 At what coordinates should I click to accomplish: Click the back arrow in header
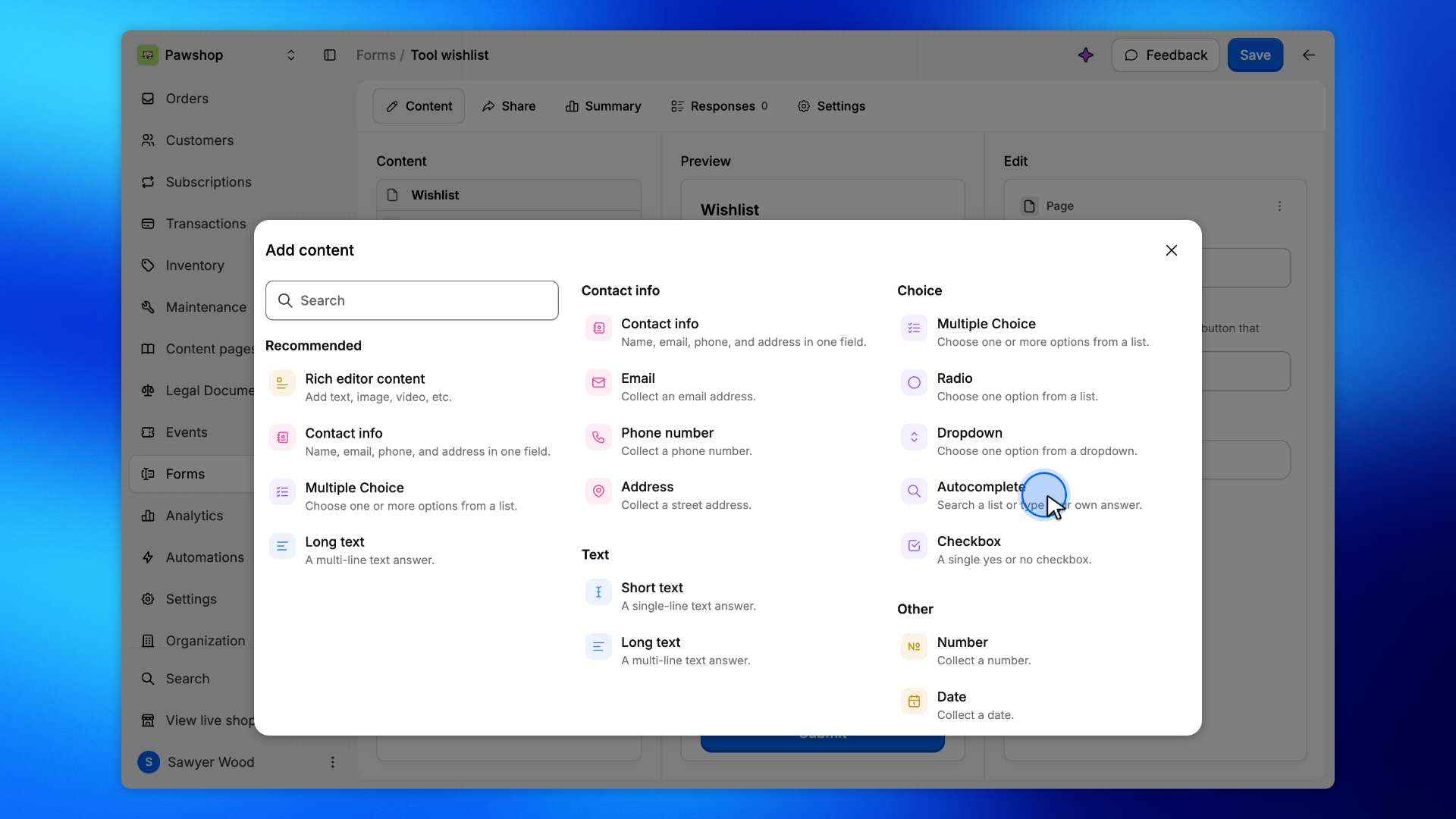tap(1309, 55)
